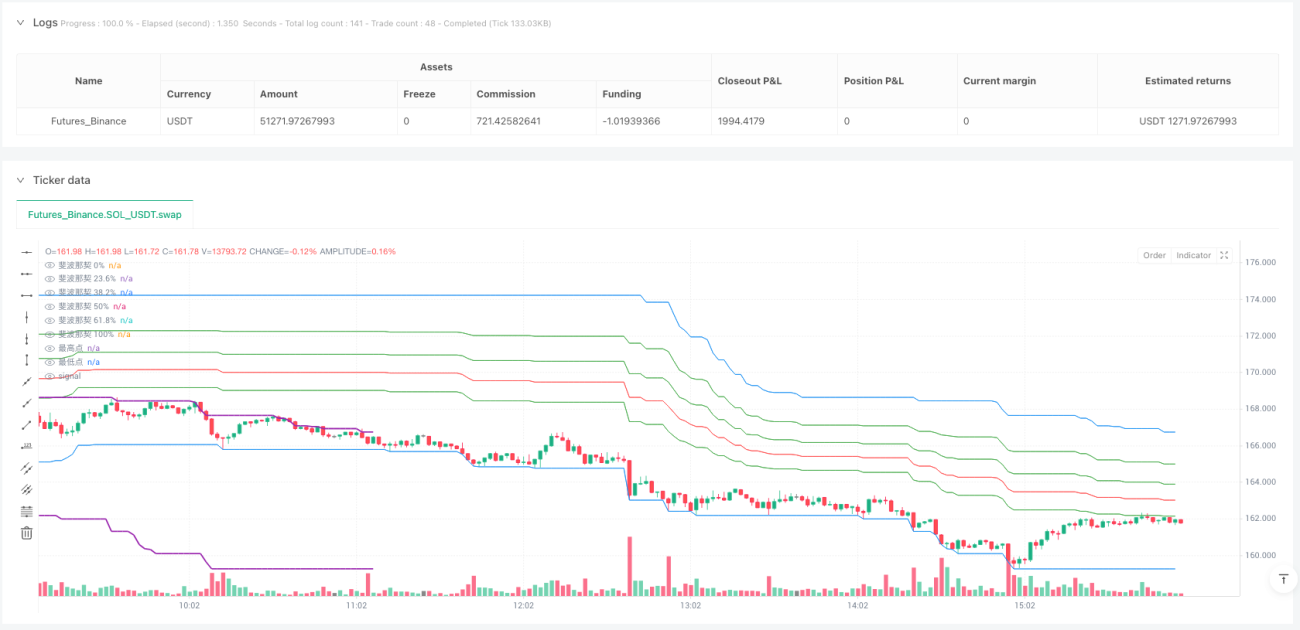Image resolution: width=1300 pixels, height=630 pixels.
Task: Select the Fibonacci line drawing tool
Action: [x=27, y=511]
